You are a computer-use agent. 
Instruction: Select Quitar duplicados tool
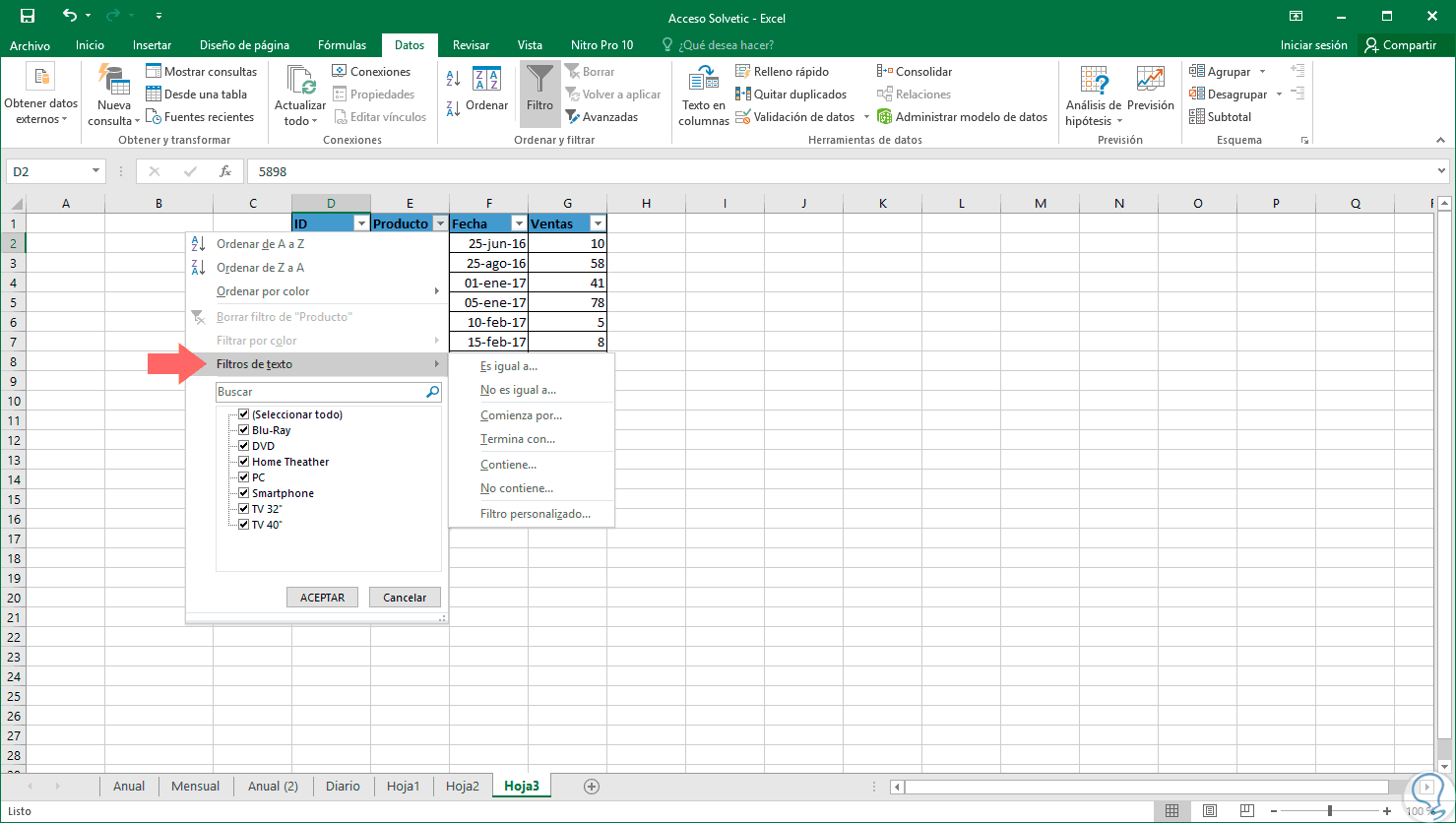coord(791,95)
